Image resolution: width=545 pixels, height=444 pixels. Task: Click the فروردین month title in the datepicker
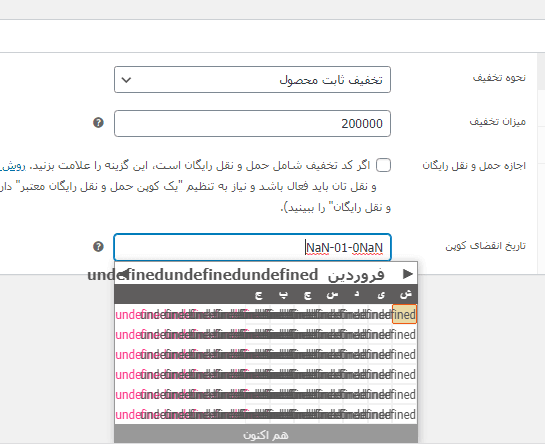(356, 275)
